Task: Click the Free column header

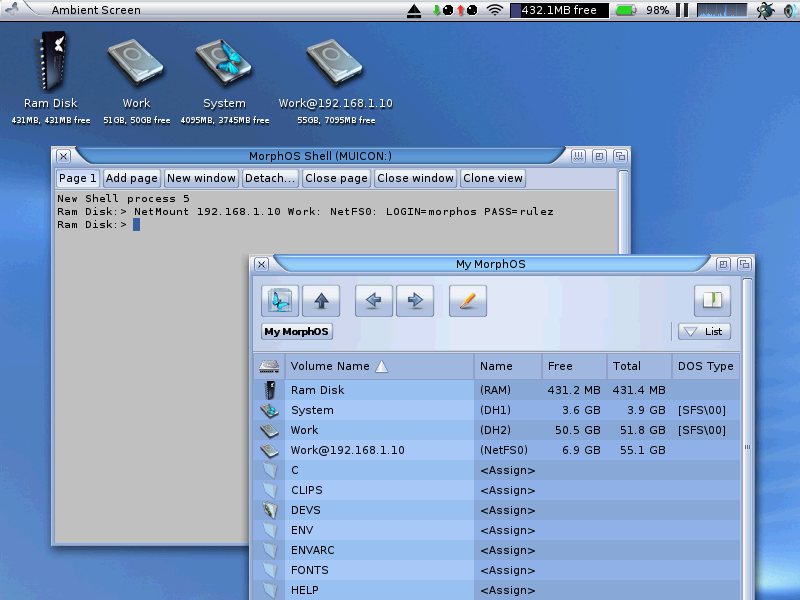Action: [x=574, y=366]
